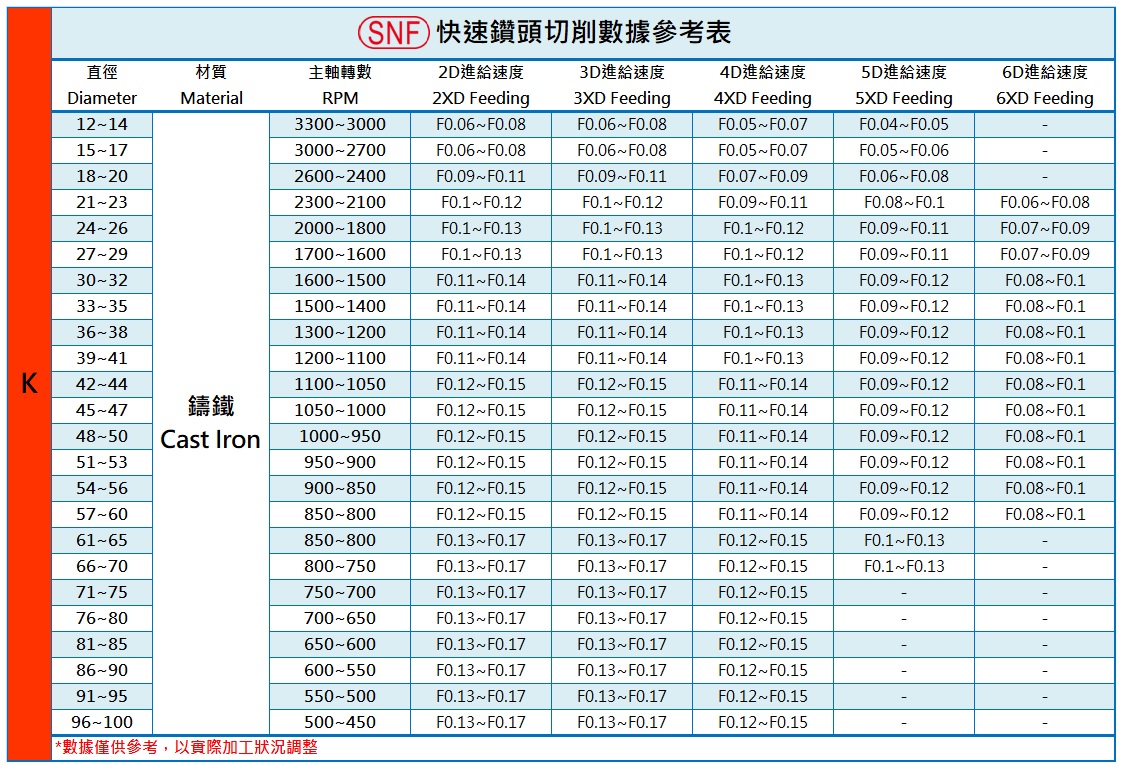Click 2XD feeding F0.13~F0.17 in row 81~85
The height and width of the screenshot is (769, 1124).
pos(481,644)
